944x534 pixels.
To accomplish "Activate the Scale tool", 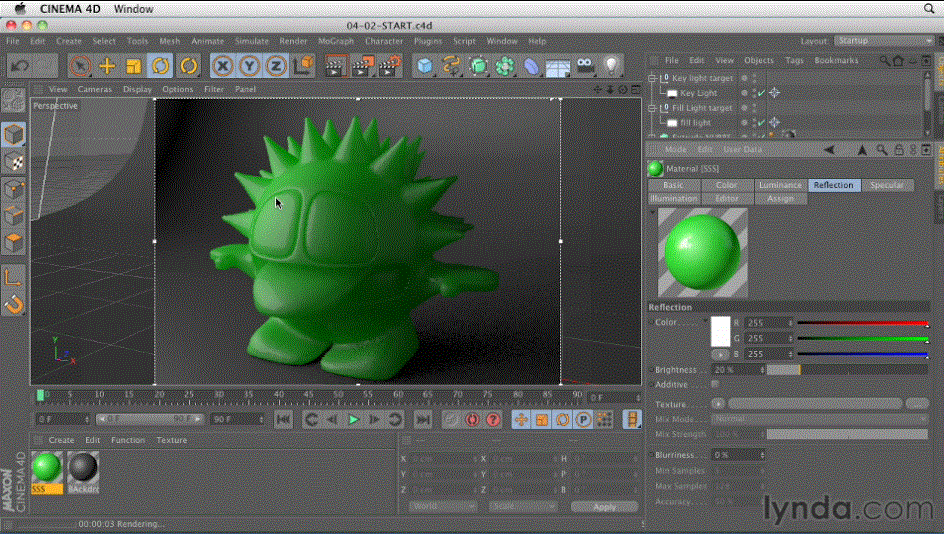I will [x=134, y=66].
